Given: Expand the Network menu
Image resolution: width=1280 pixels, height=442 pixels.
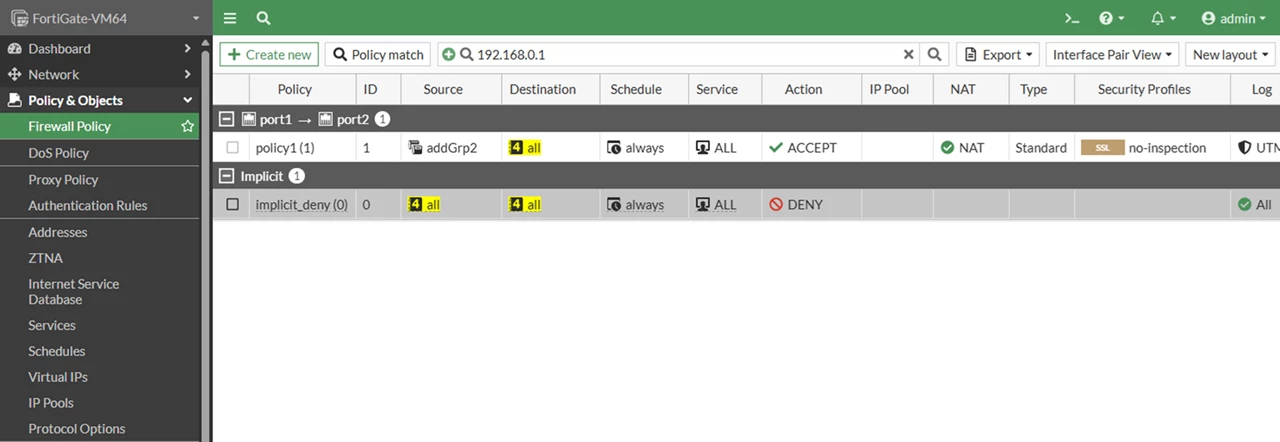Looking at the screenshot, I should pyautogui.click(x=100, y=74).
